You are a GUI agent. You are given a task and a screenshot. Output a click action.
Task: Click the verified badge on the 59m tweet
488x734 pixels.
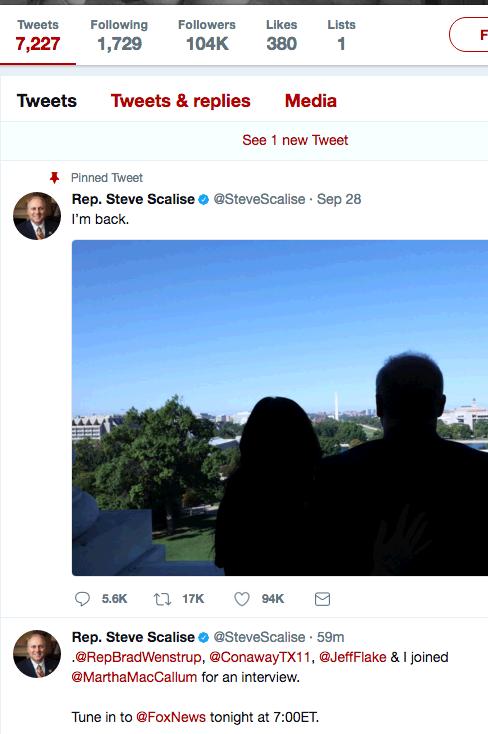pyautogui.click(x=203, y=637)
